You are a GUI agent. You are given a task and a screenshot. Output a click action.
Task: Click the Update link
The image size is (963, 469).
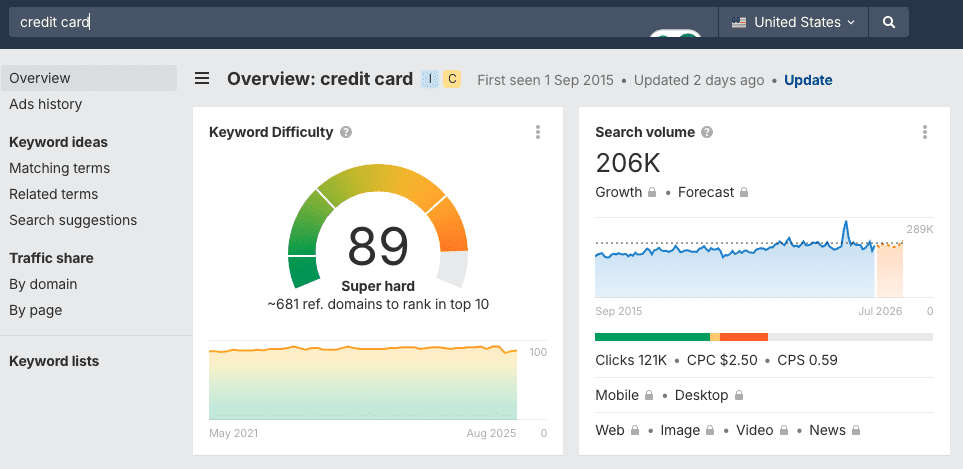pyautogui.click(x=808, y=80)
